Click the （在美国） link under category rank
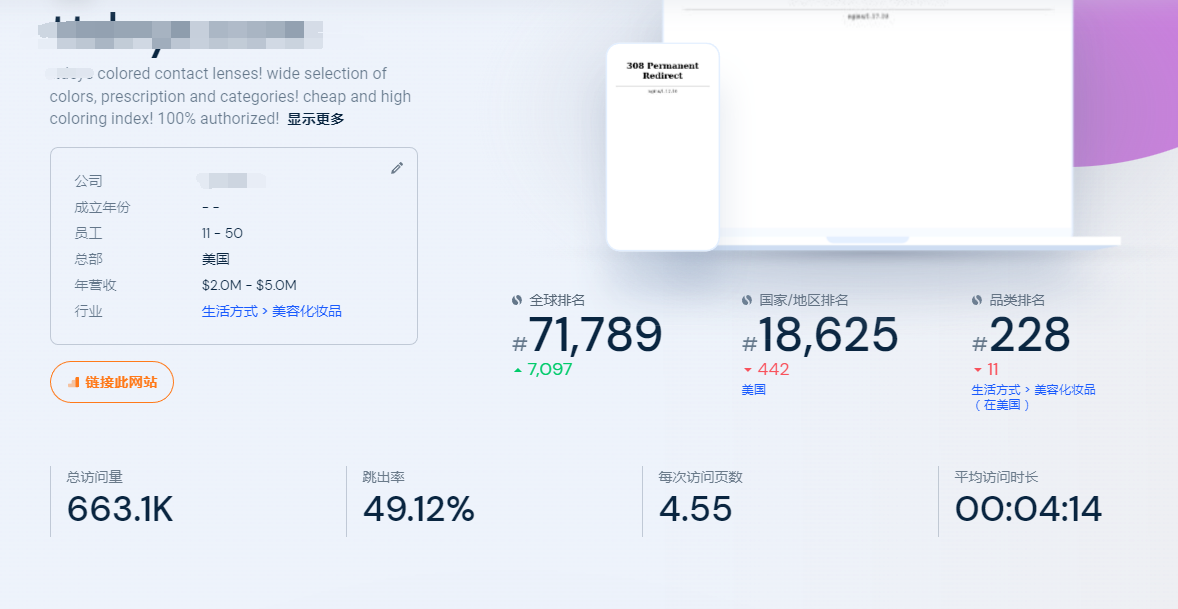The image size is (1178, 609). pos(1003,405)
